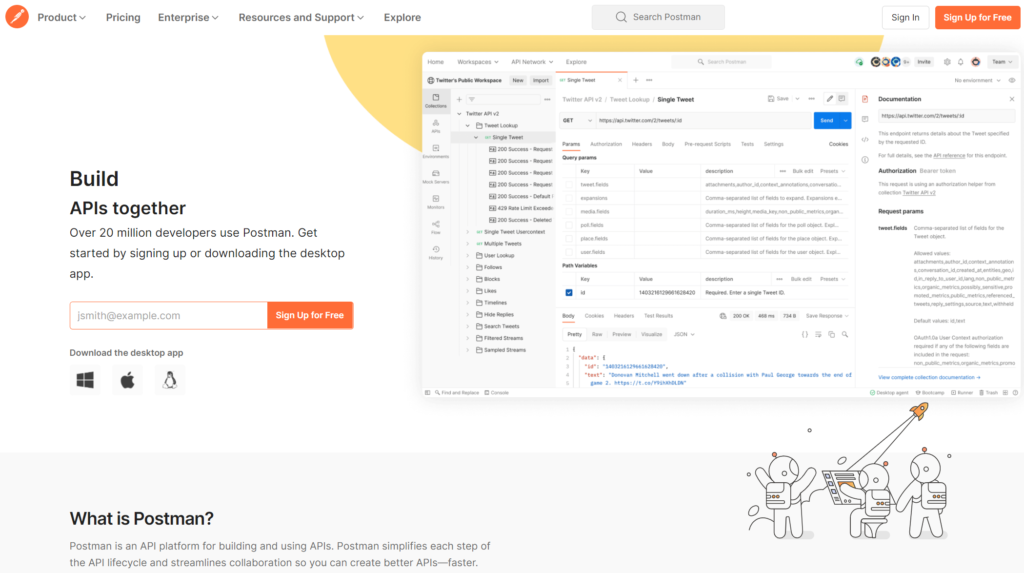Select the Raw response view

[597, 335]
